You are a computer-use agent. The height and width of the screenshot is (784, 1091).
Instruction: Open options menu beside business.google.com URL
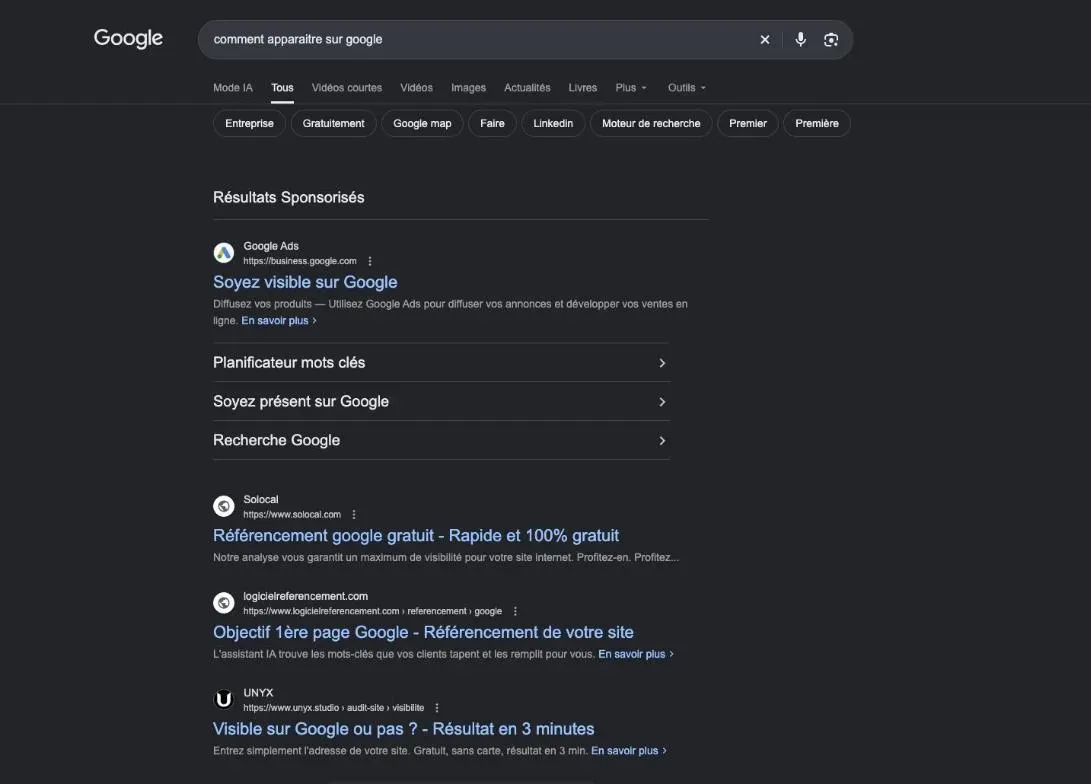tap(370, 261)
